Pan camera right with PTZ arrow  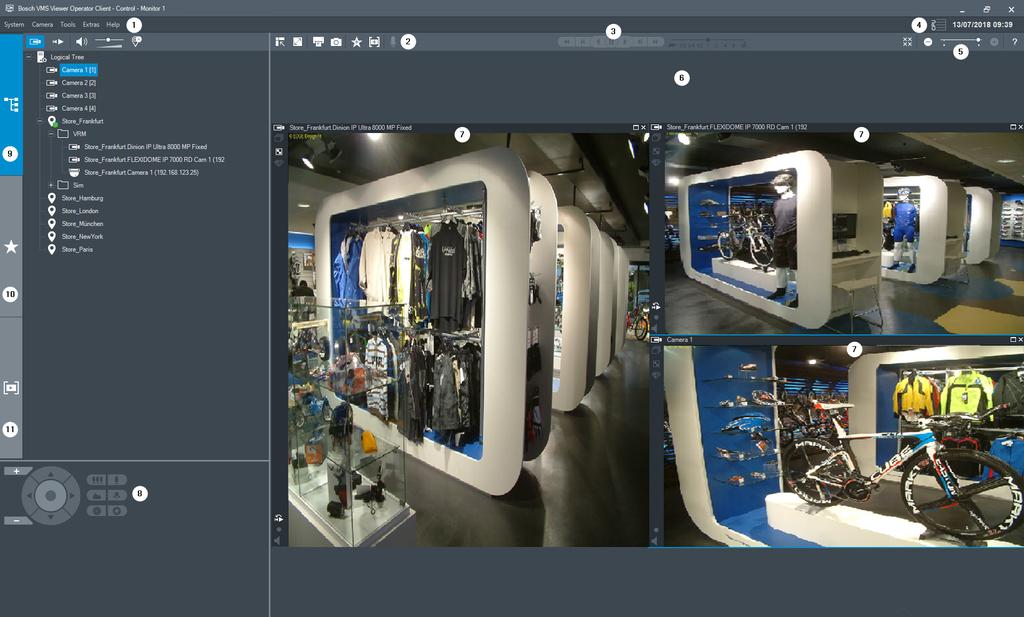72,496
